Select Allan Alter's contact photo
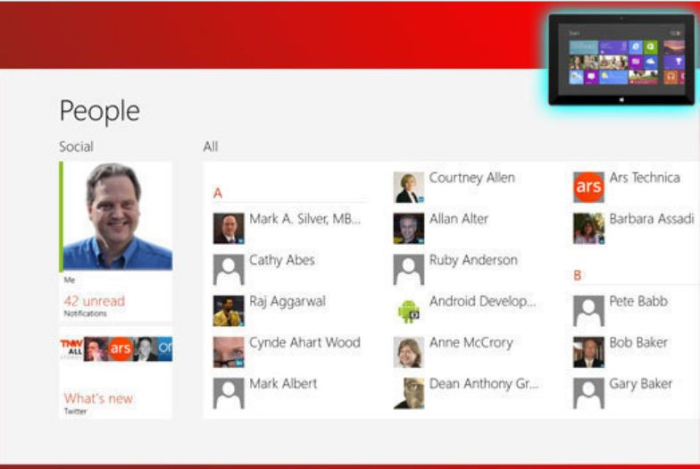Screen dimensions: 700x469 408,228
